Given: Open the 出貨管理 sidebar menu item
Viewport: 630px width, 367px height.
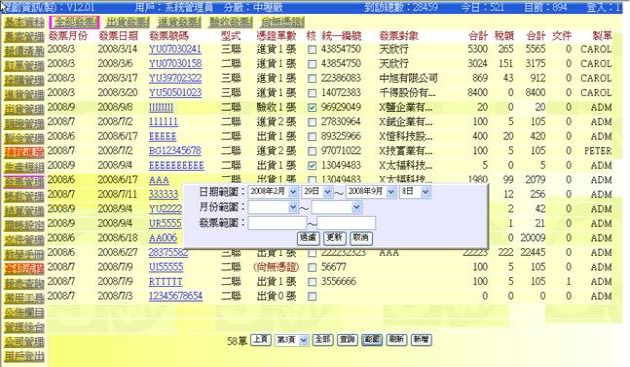Looking at the screenshot, I should coord(24,109).
